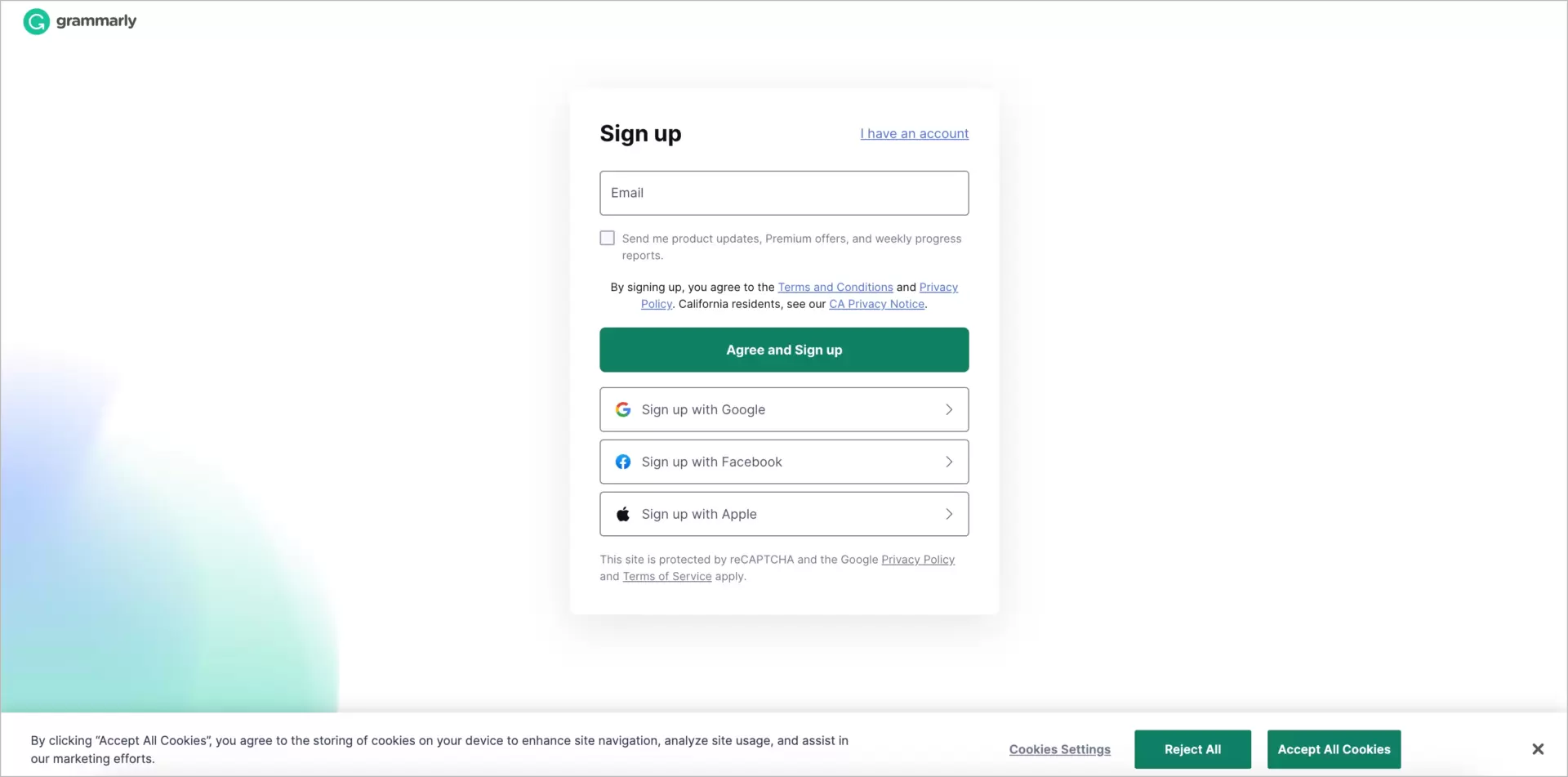This screenshot has height=777, width=1568.
Task: Expand the Sign up with Google chevron
Action: click(x=949, y=409)
